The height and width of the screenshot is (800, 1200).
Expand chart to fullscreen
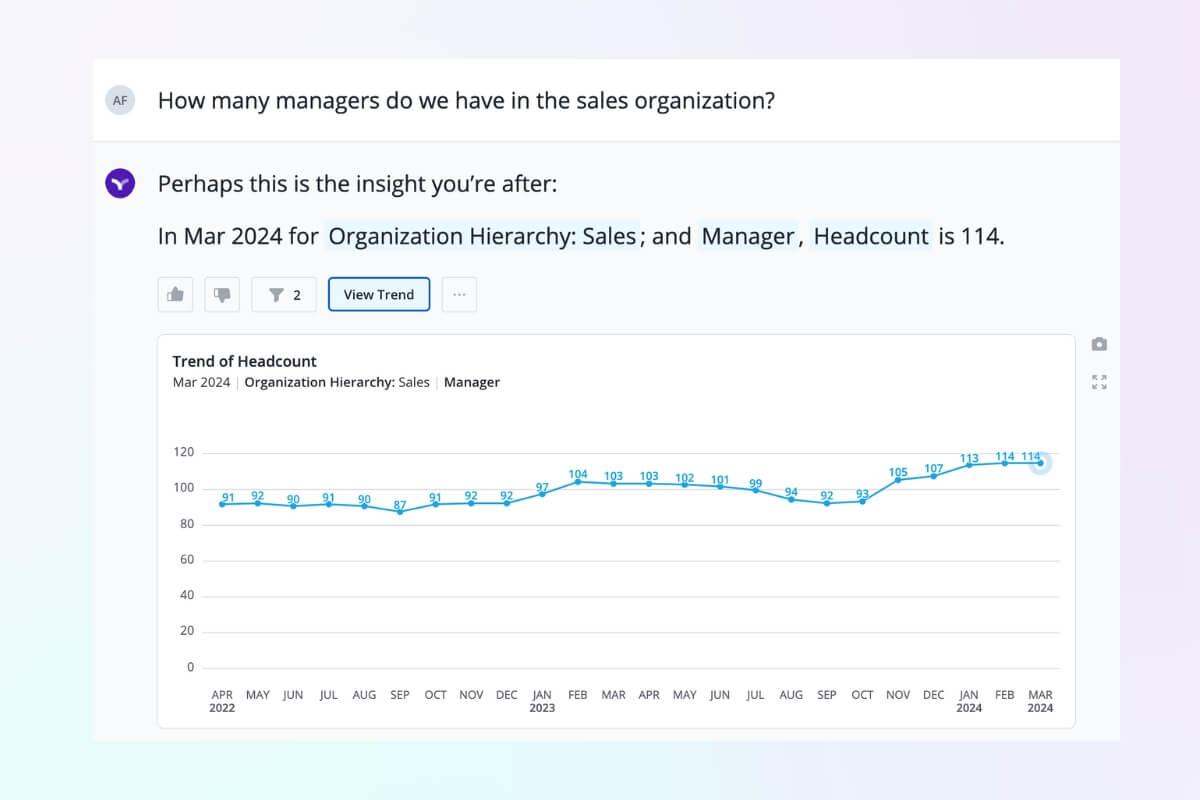point(1100,382)
